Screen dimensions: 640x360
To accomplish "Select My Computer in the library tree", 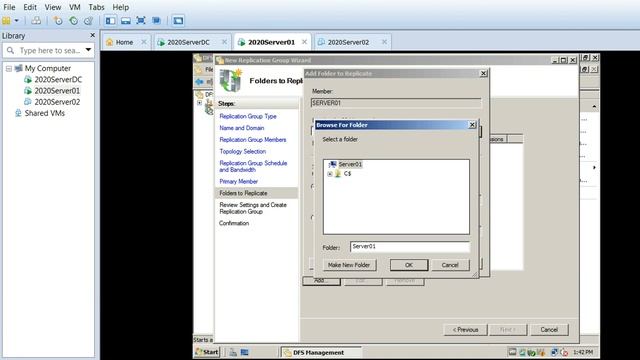I will (x=47, y=68).
